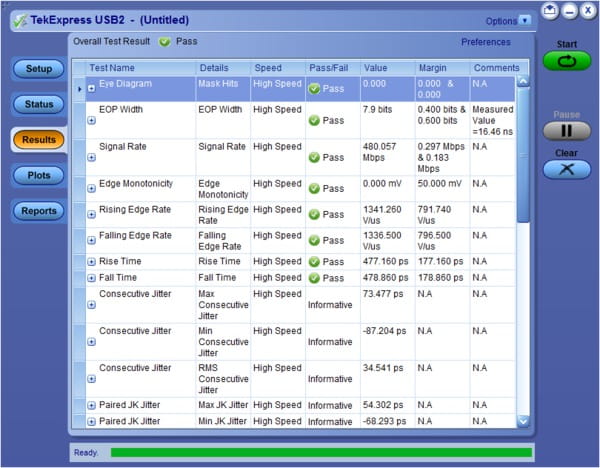Click the green Pass icon for Eye Diagram

314,89
